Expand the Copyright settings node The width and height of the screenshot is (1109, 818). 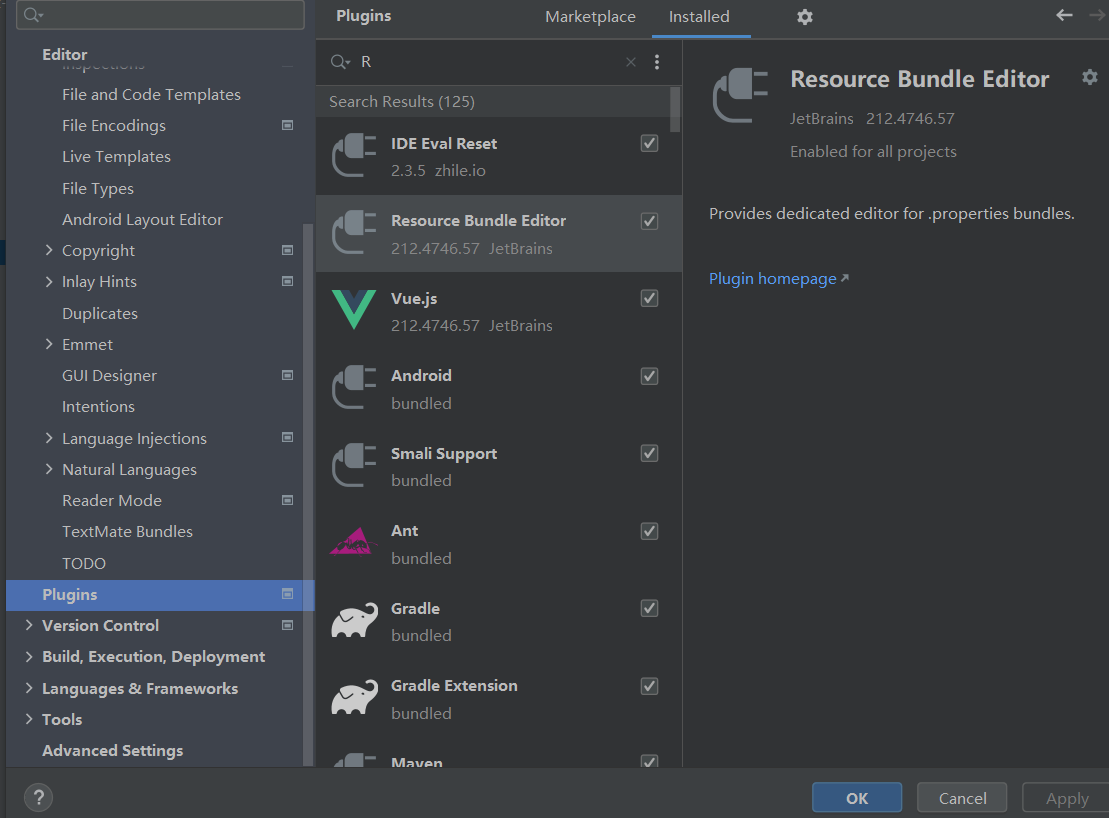click(49, 250)
